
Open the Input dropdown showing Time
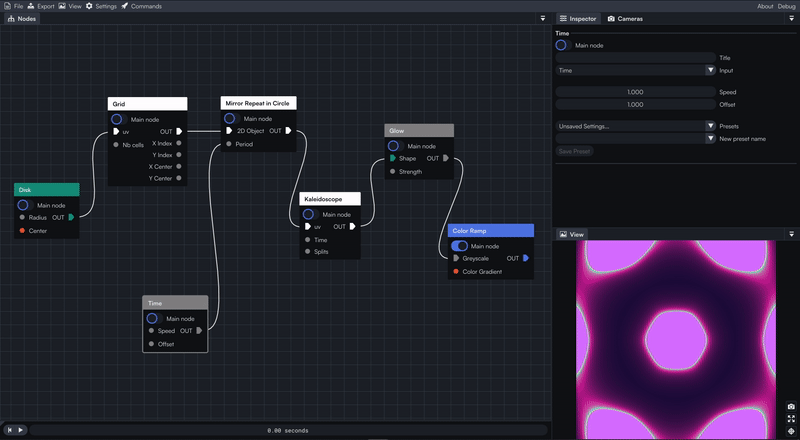pyautogui.click(x=636, y=70)
